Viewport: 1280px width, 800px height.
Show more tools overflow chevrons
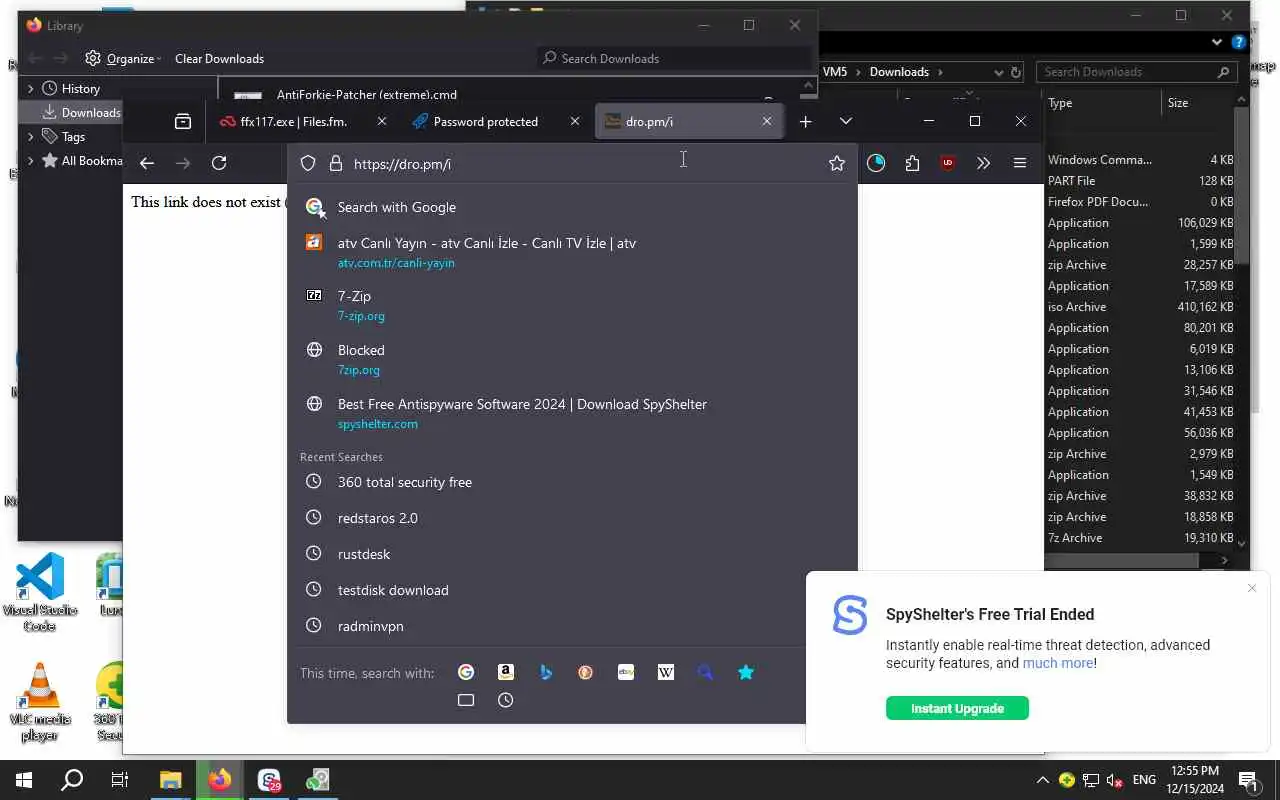pos(983,163)
